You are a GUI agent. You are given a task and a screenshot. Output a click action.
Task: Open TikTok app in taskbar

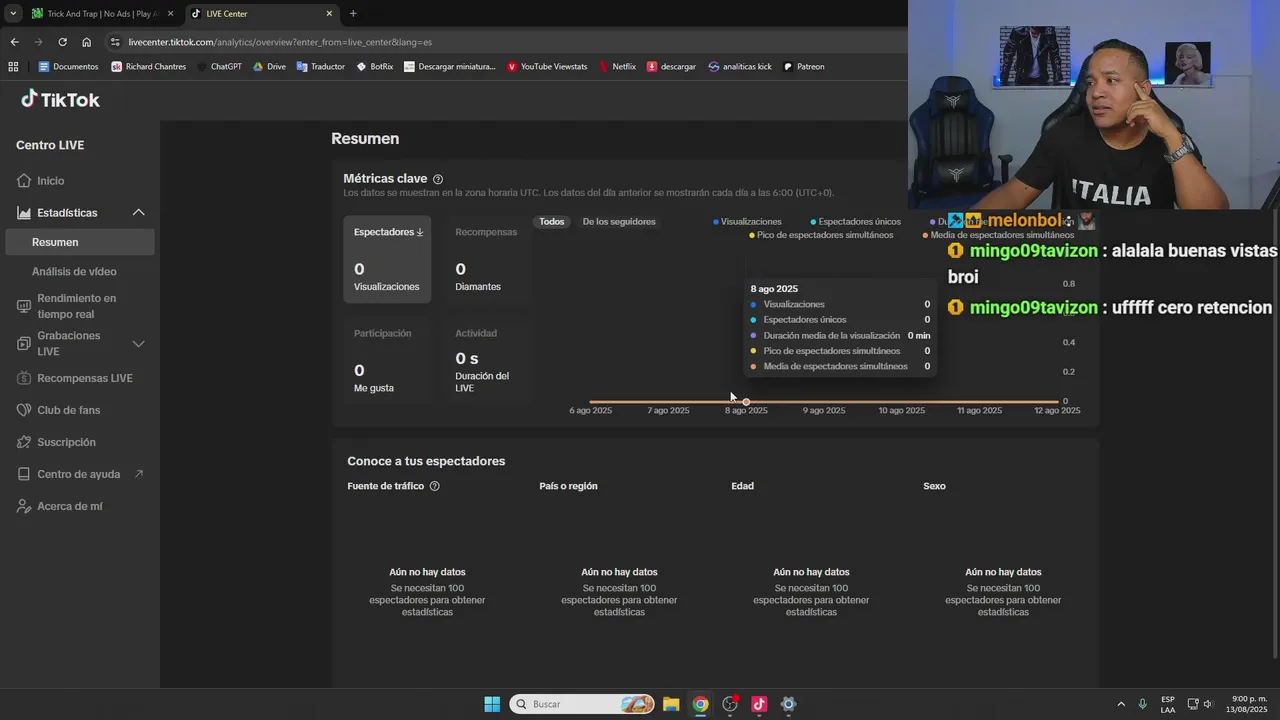coord(759,704)
